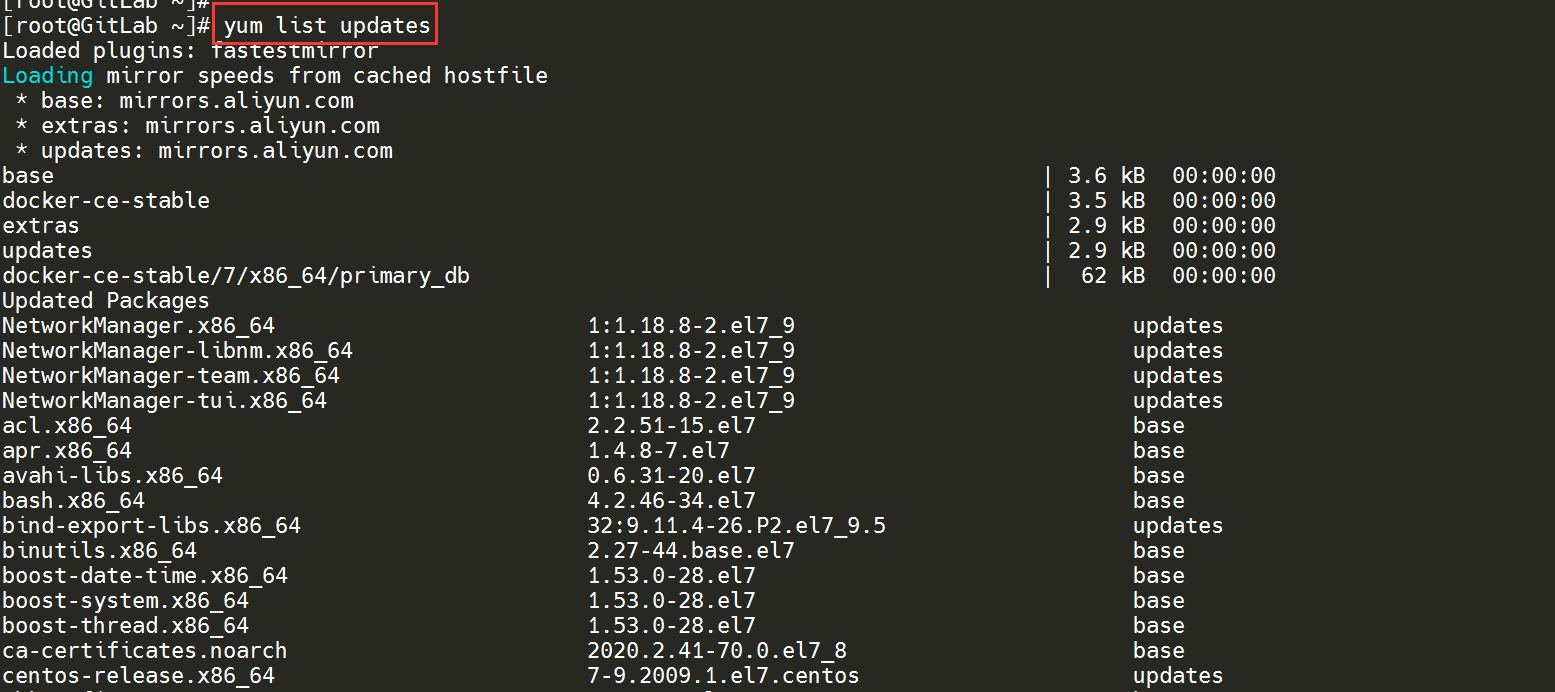The width and height of the screenshot is (1555, 692).
Task: Select bind-export-libs.x86_64 package text
Action: tap(151, 526)
